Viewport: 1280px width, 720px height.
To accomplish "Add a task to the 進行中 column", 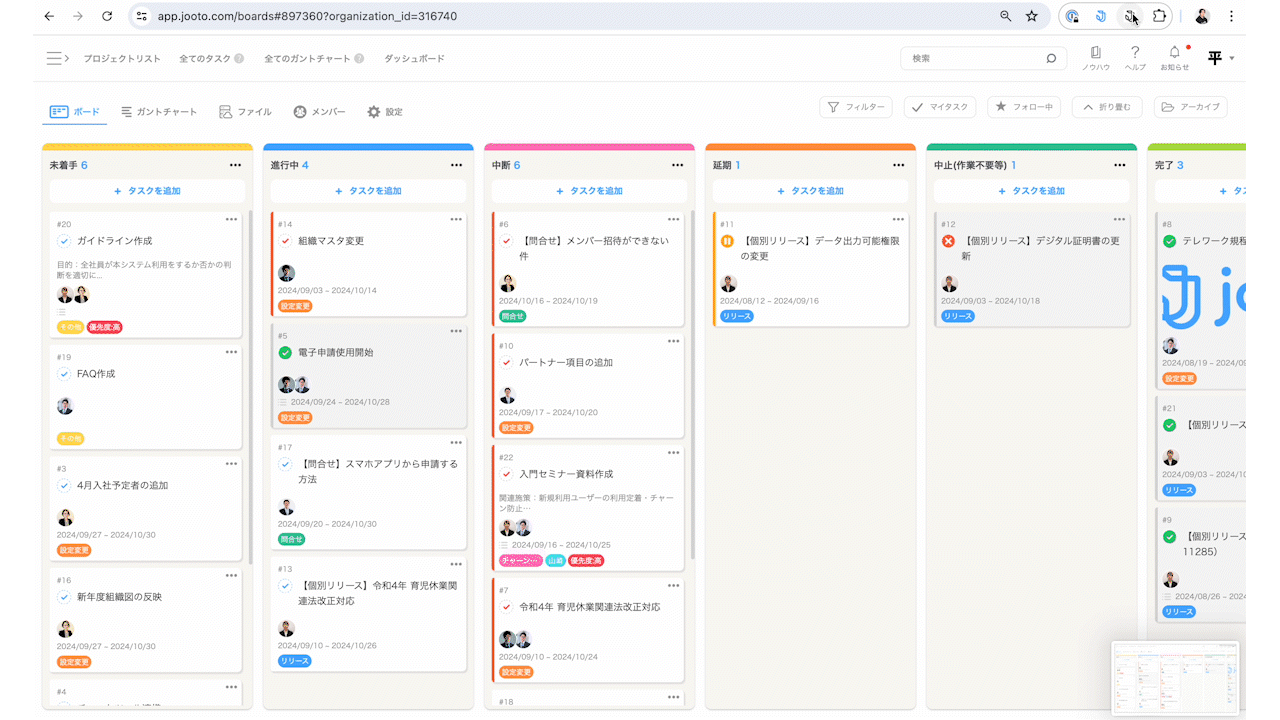I will point(368,190).
